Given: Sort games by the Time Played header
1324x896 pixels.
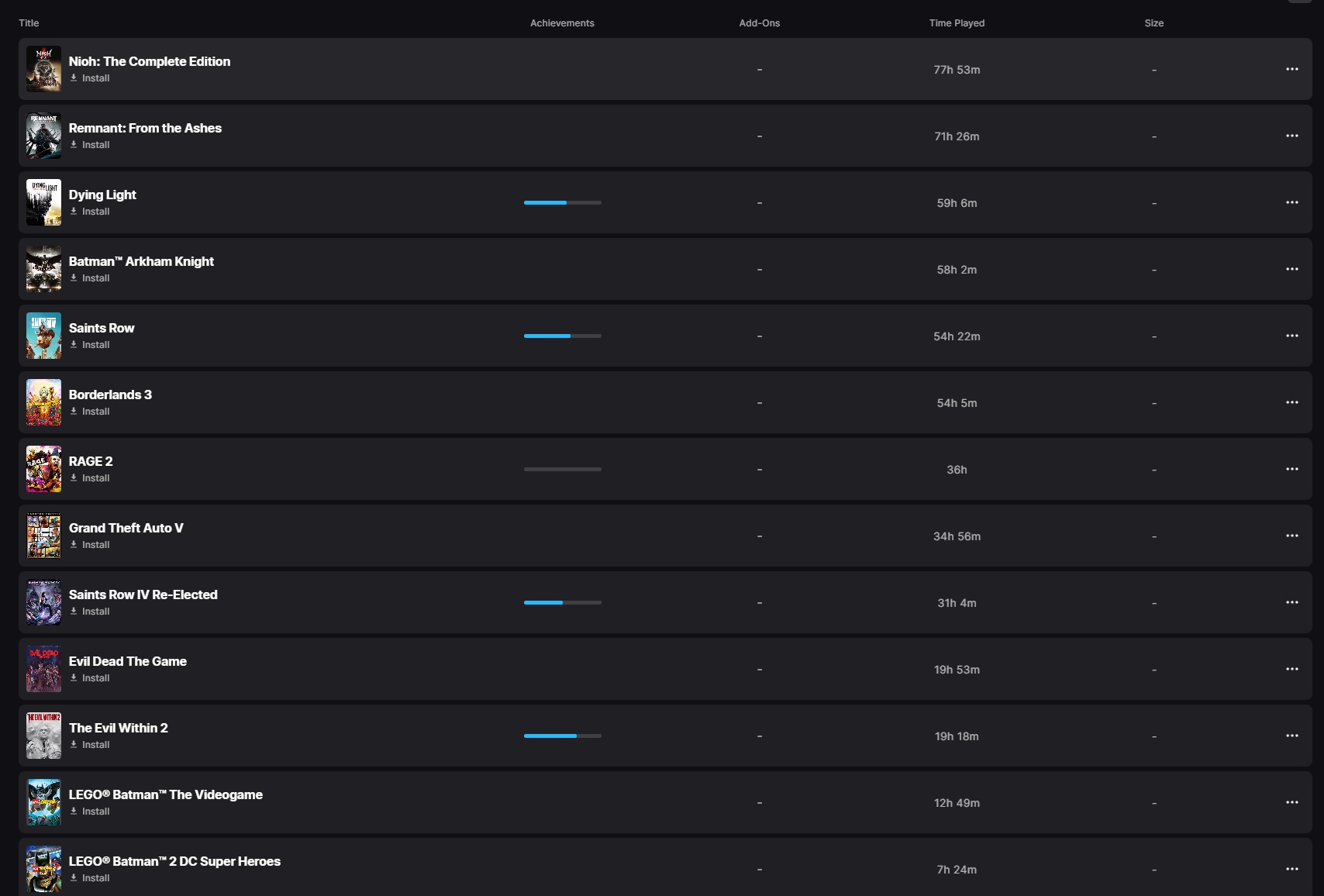Looking at the screenshot, I should click(957, 23).
